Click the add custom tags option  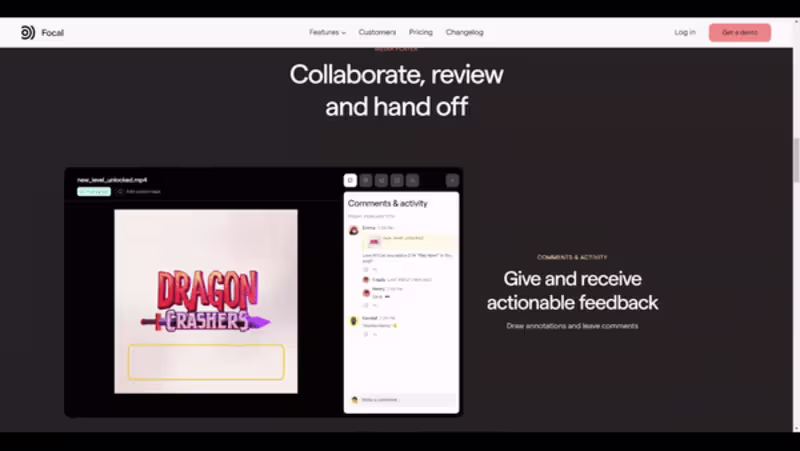[139, 191]
